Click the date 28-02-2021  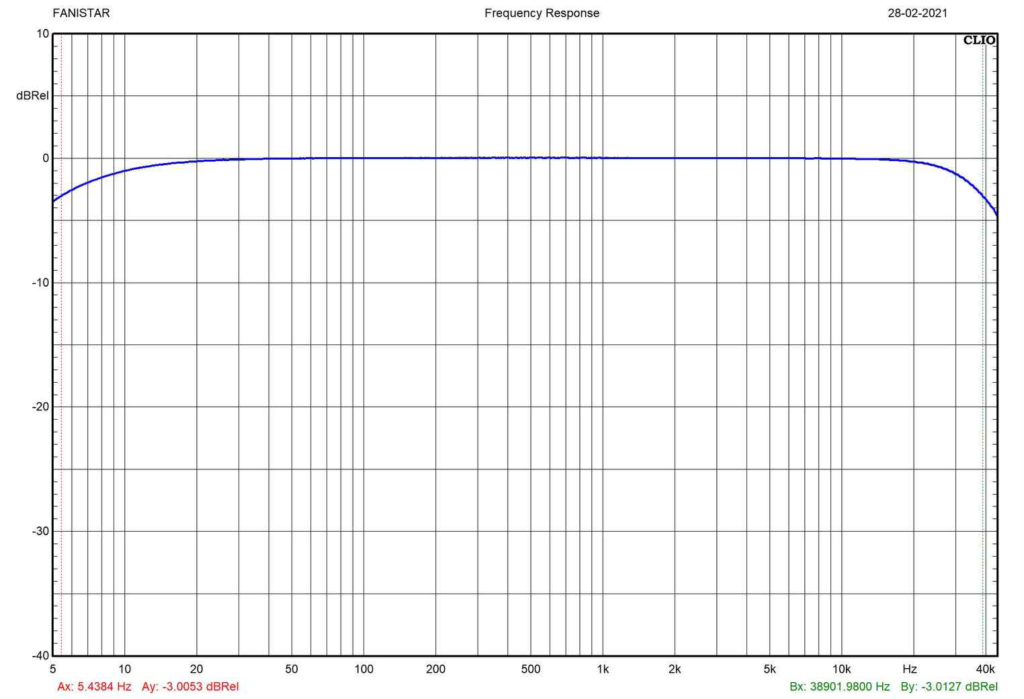[917, 13]
